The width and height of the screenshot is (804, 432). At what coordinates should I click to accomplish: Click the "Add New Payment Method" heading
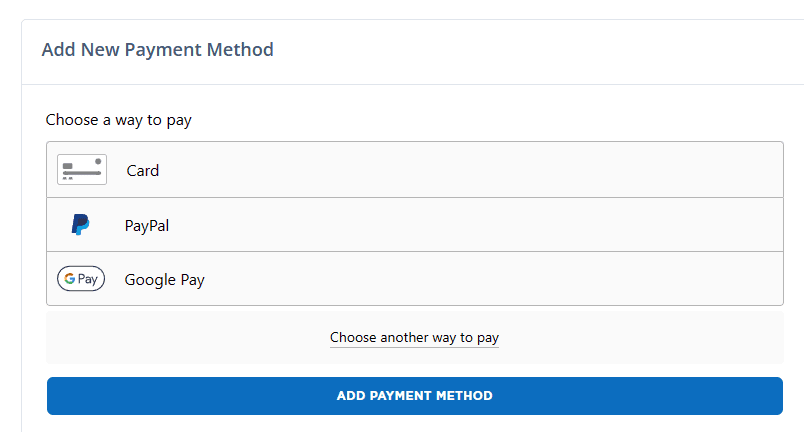pos(157,50)
